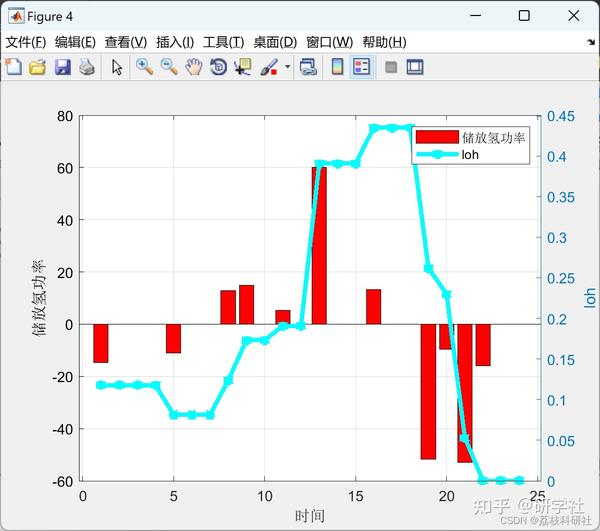Image resolution: width=600 pixels, height=531 pixels.
Task: Click the 80 left axis tick label
Action: click(x=65, y=116)
